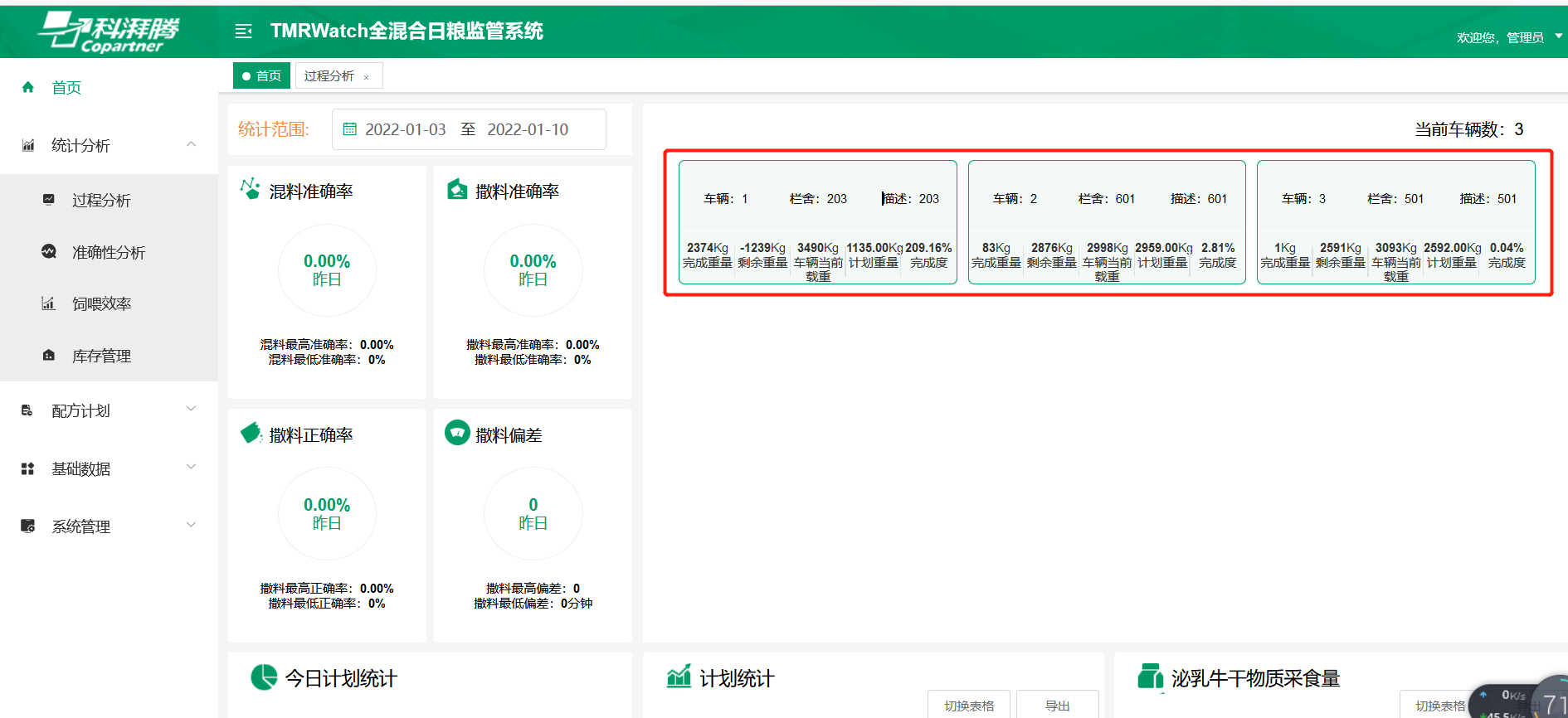Click the start date 2022-01-03 field

click(406, 129)
